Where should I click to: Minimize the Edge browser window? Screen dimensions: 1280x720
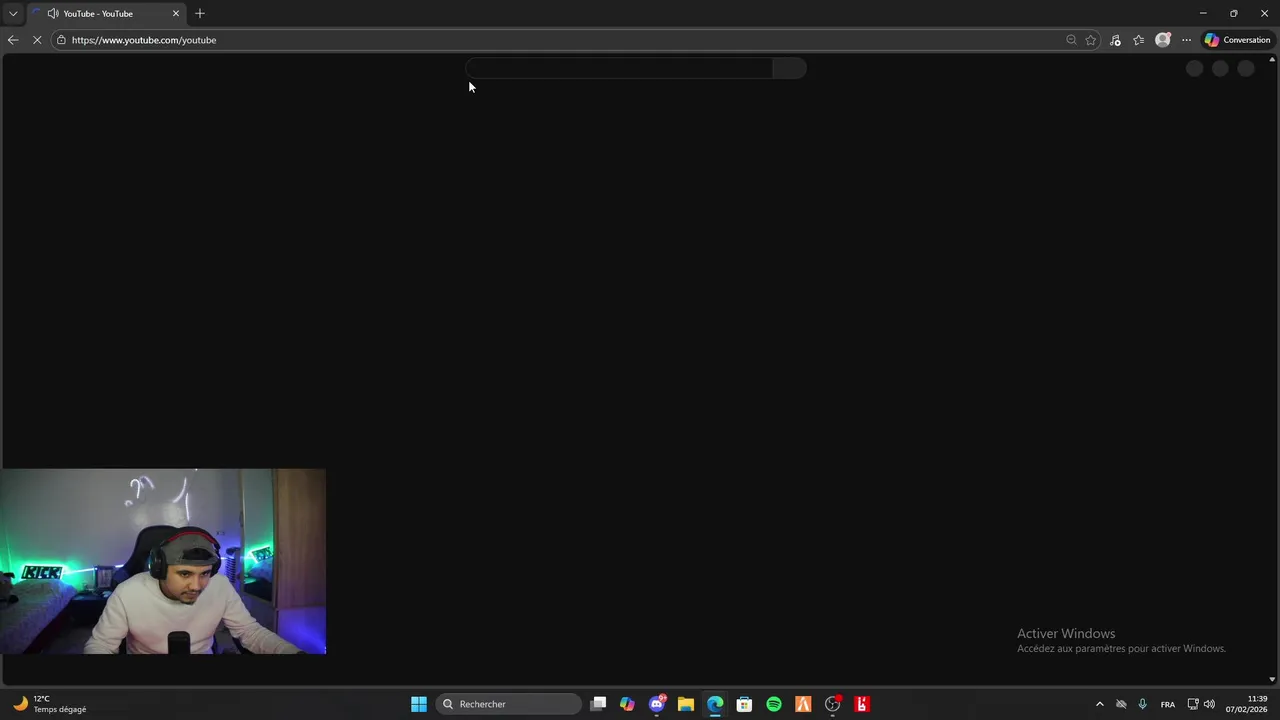1203,14
